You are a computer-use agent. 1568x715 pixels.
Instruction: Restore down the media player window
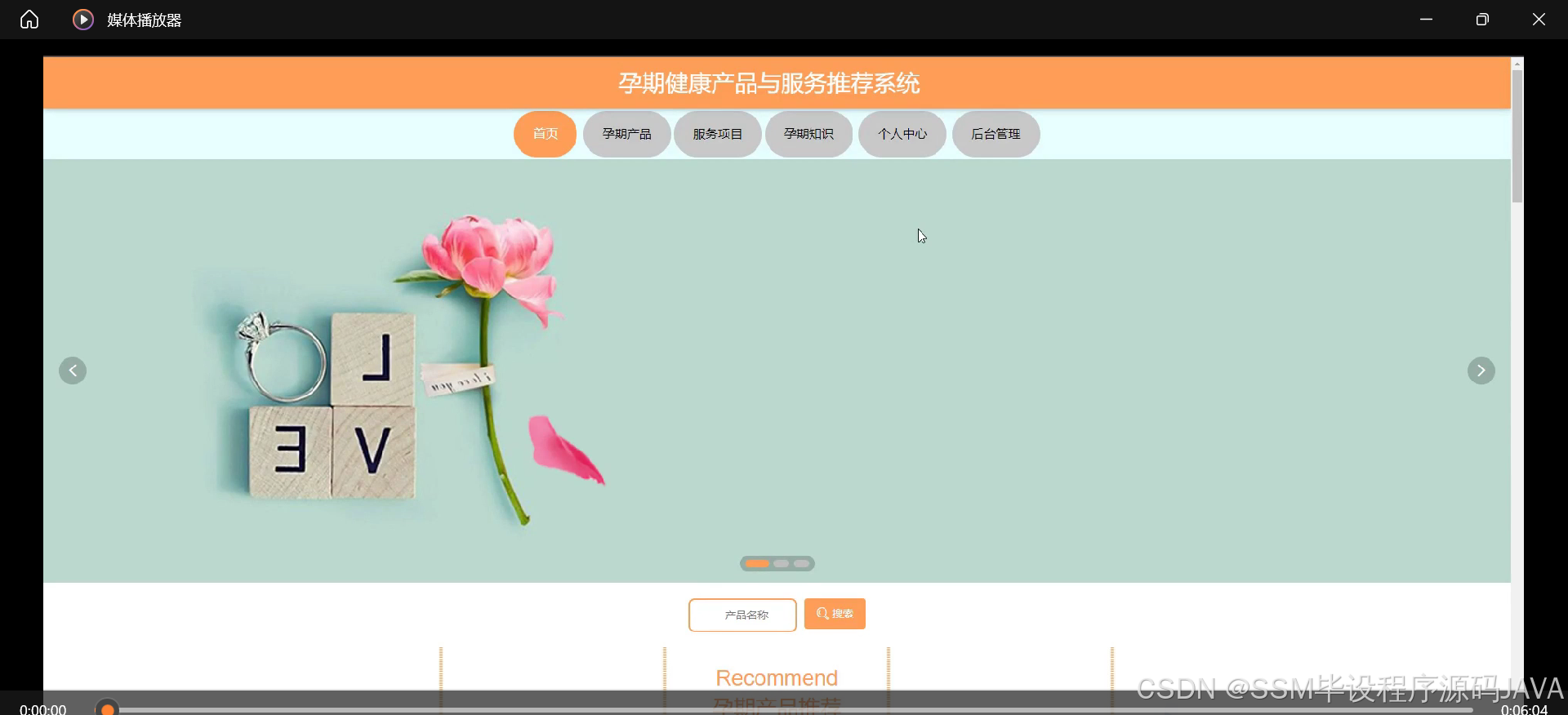[1482, 20]
